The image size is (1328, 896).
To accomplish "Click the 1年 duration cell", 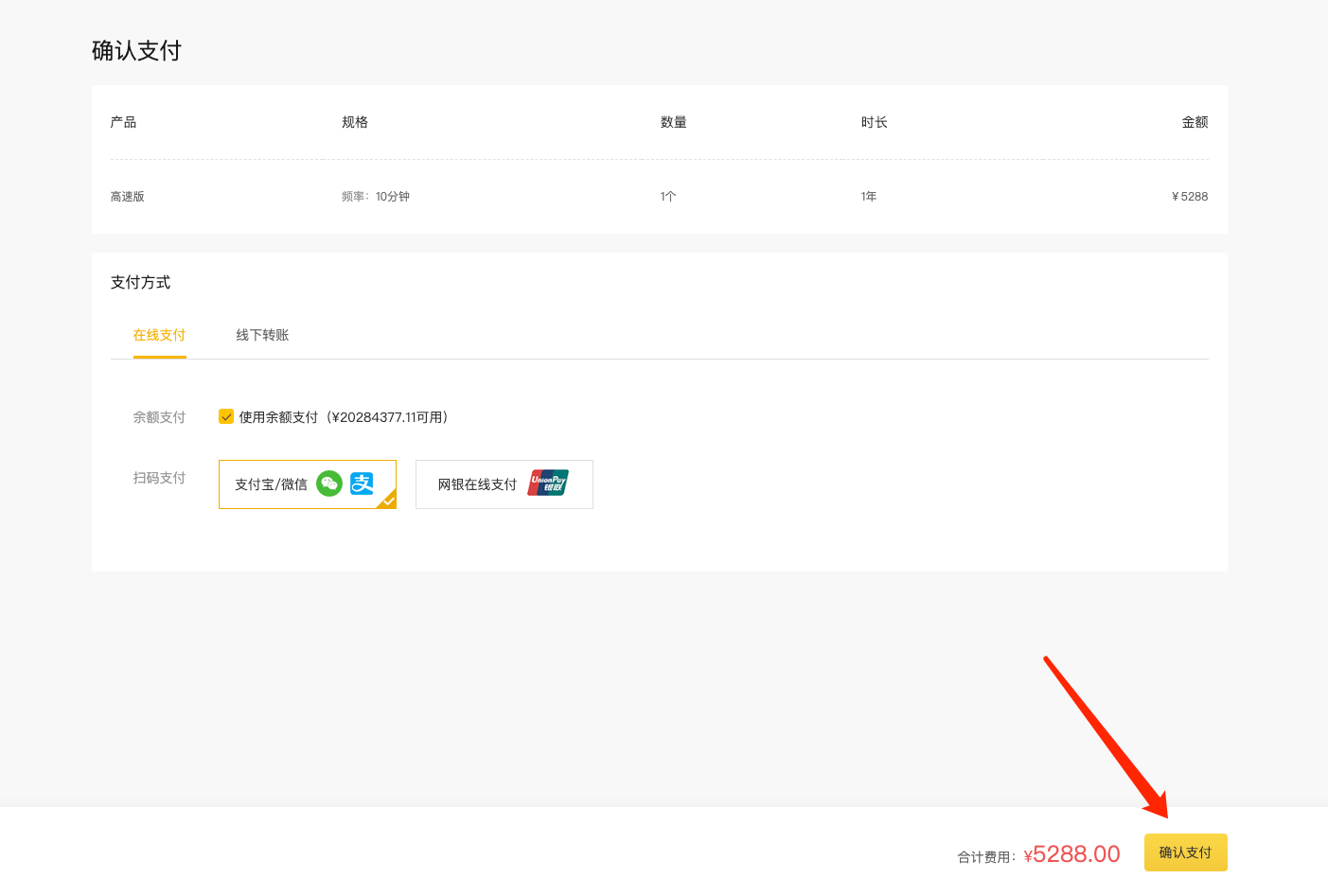I will coord(868,197).
